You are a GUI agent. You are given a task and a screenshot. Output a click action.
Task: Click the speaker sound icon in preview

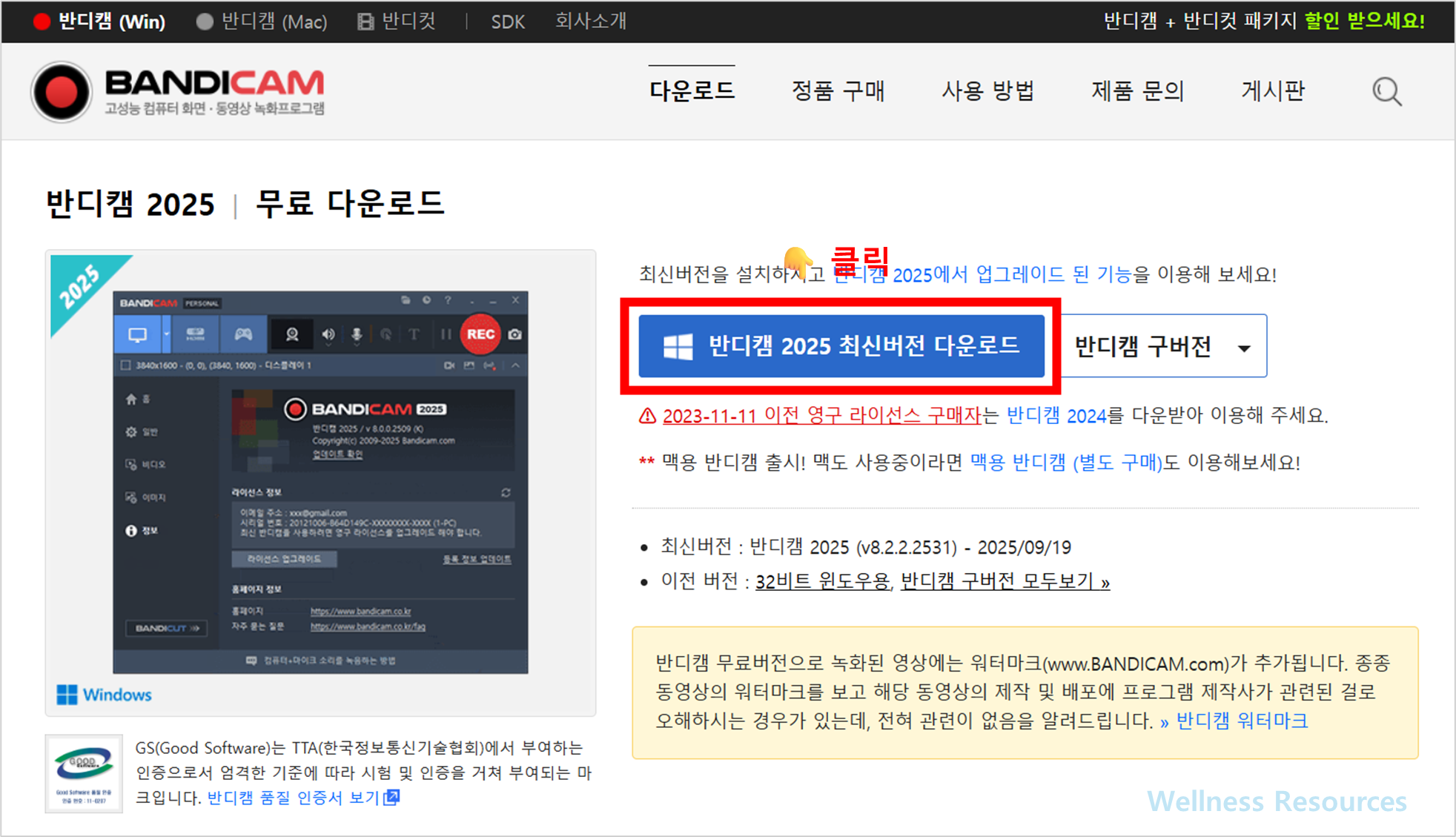click(328, 334)
